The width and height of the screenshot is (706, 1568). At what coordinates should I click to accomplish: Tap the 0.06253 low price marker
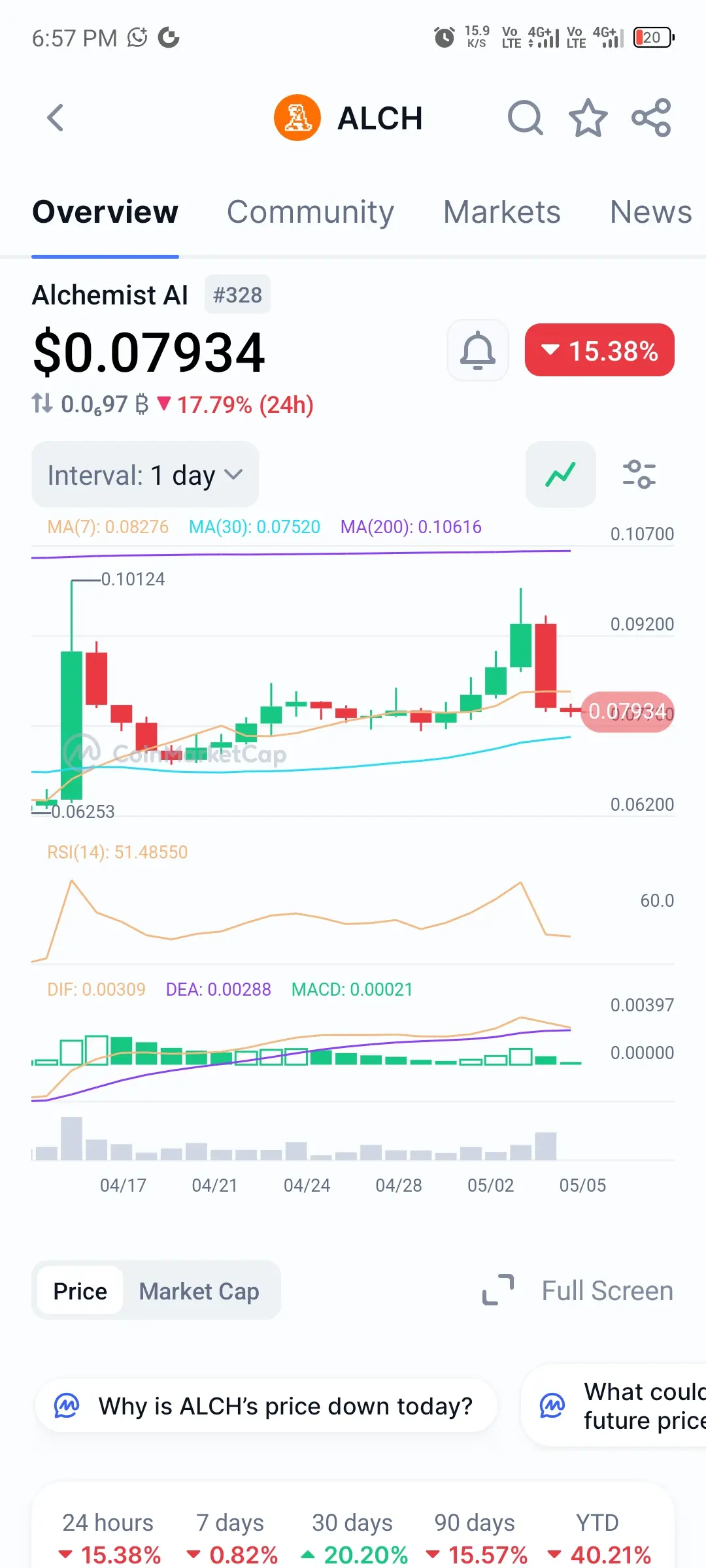(x=83, y=811)
